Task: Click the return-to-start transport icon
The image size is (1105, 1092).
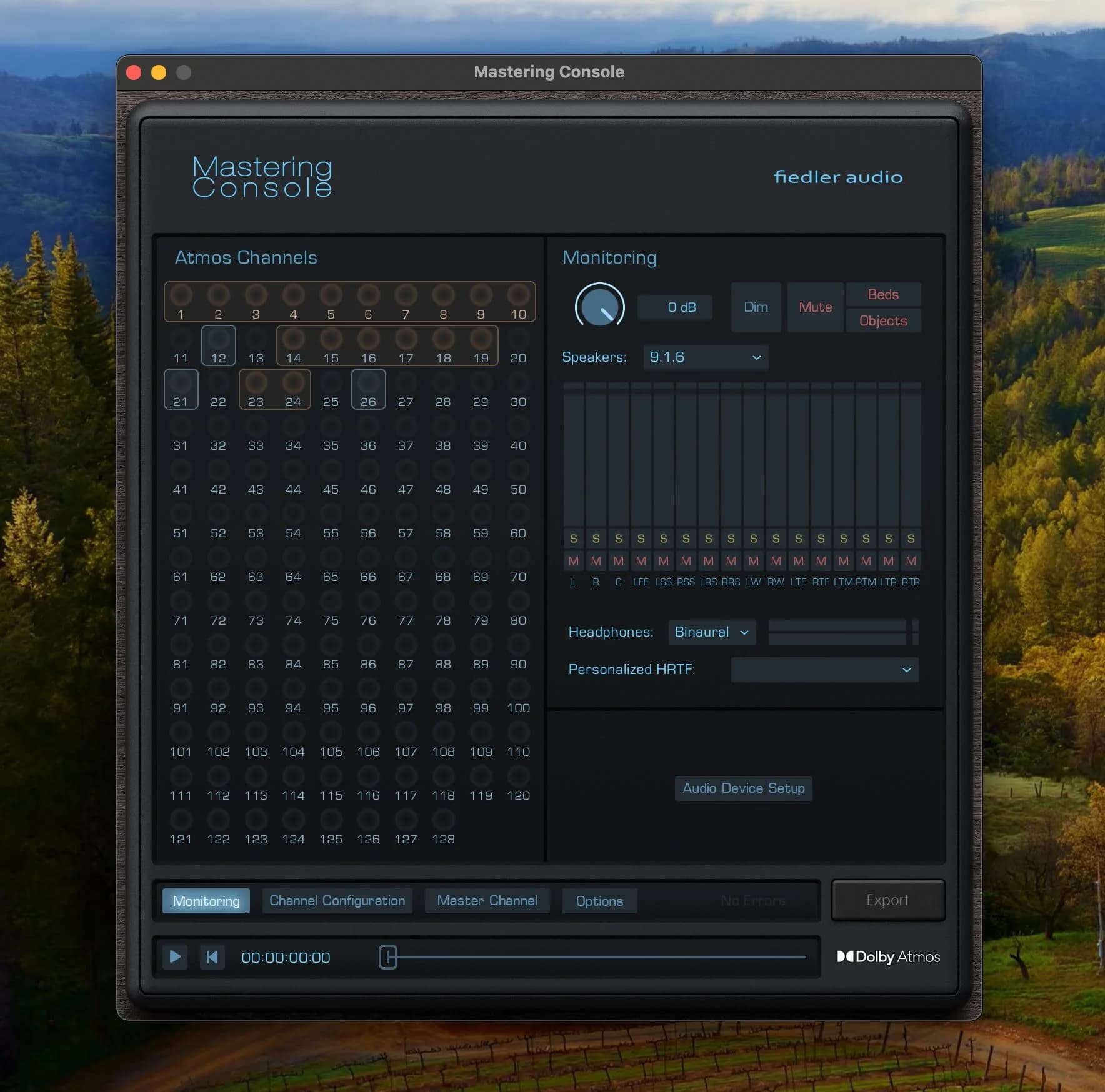Action: tap(212, 956)
